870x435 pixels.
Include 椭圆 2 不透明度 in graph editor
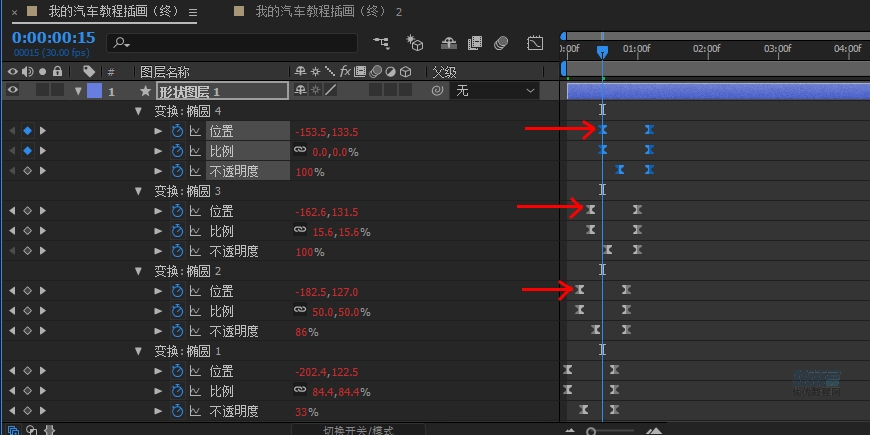pos(195,331)
